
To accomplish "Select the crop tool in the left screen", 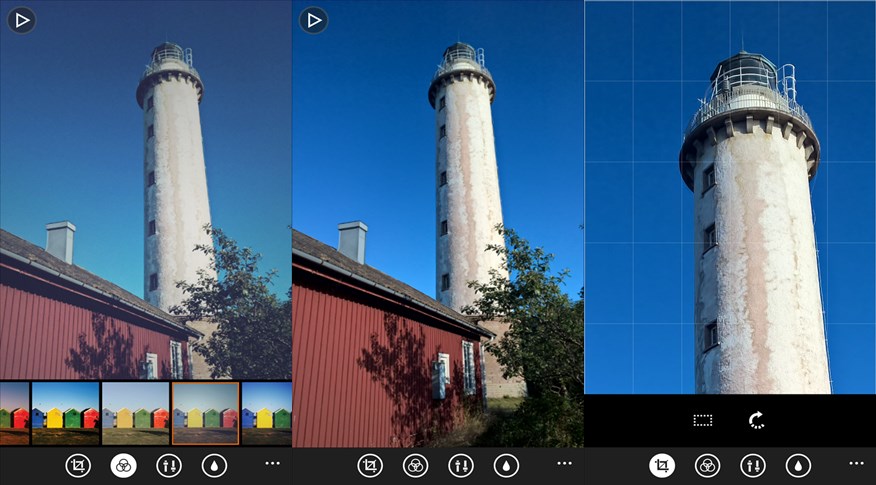I will coord(78,465).
